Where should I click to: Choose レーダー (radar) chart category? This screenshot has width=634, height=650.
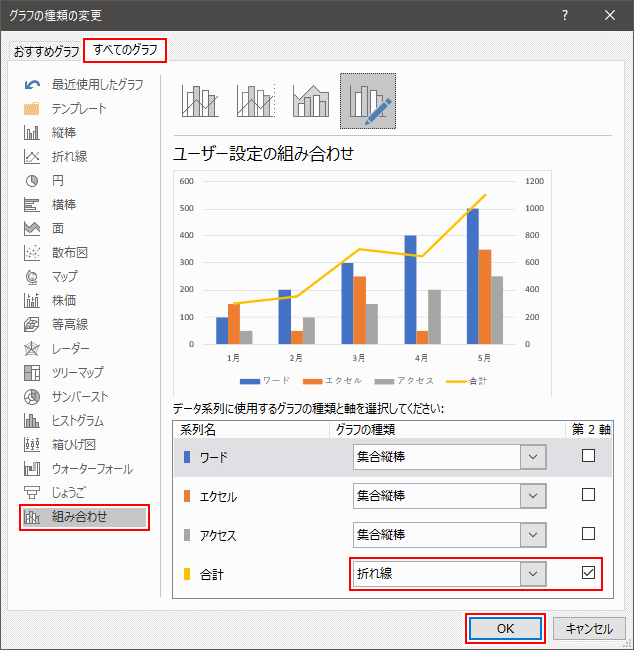[70, 349]
